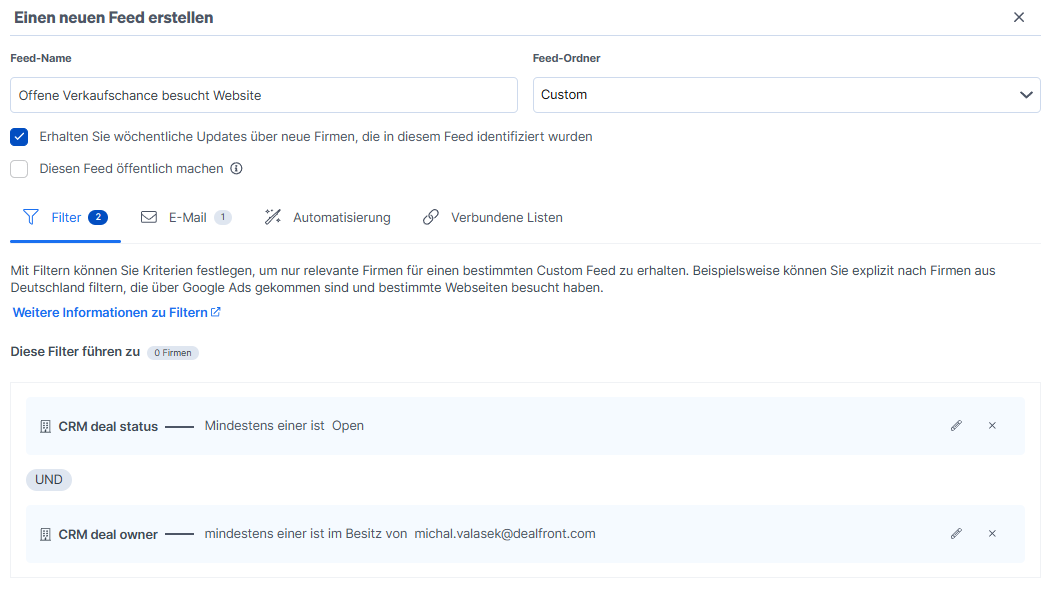Viewport: 1060px width, 590px height.
Task: Click the 0 Firmen results badge
Action: click(x=172, y=352)
